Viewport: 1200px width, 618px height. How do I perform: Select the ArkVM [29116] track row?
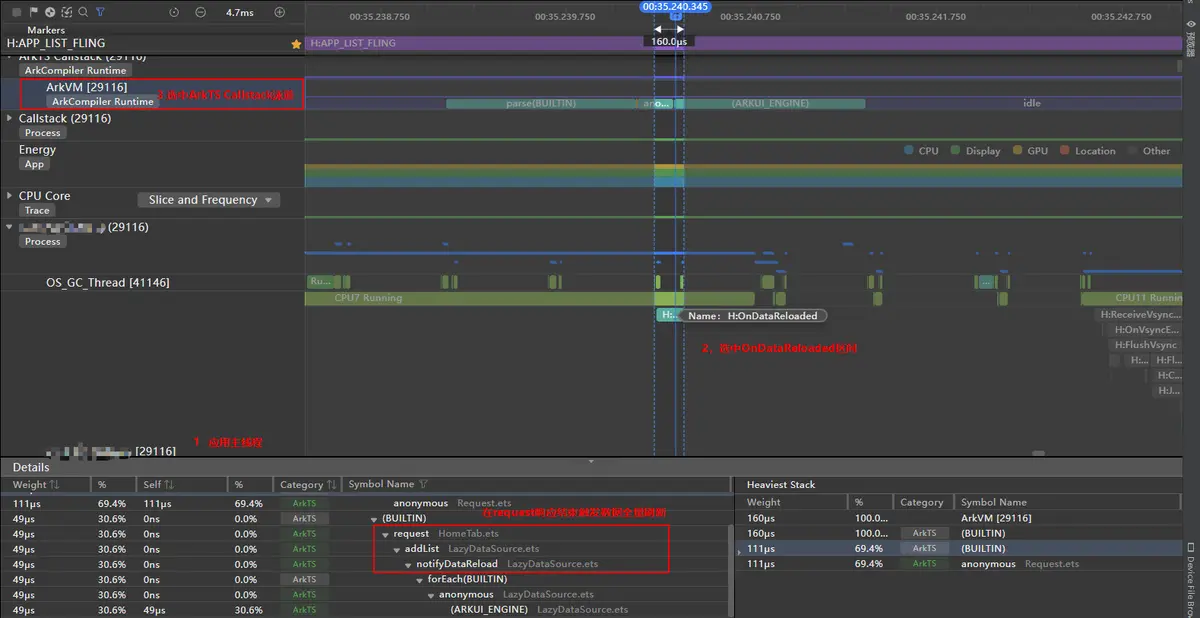[152, 94]
